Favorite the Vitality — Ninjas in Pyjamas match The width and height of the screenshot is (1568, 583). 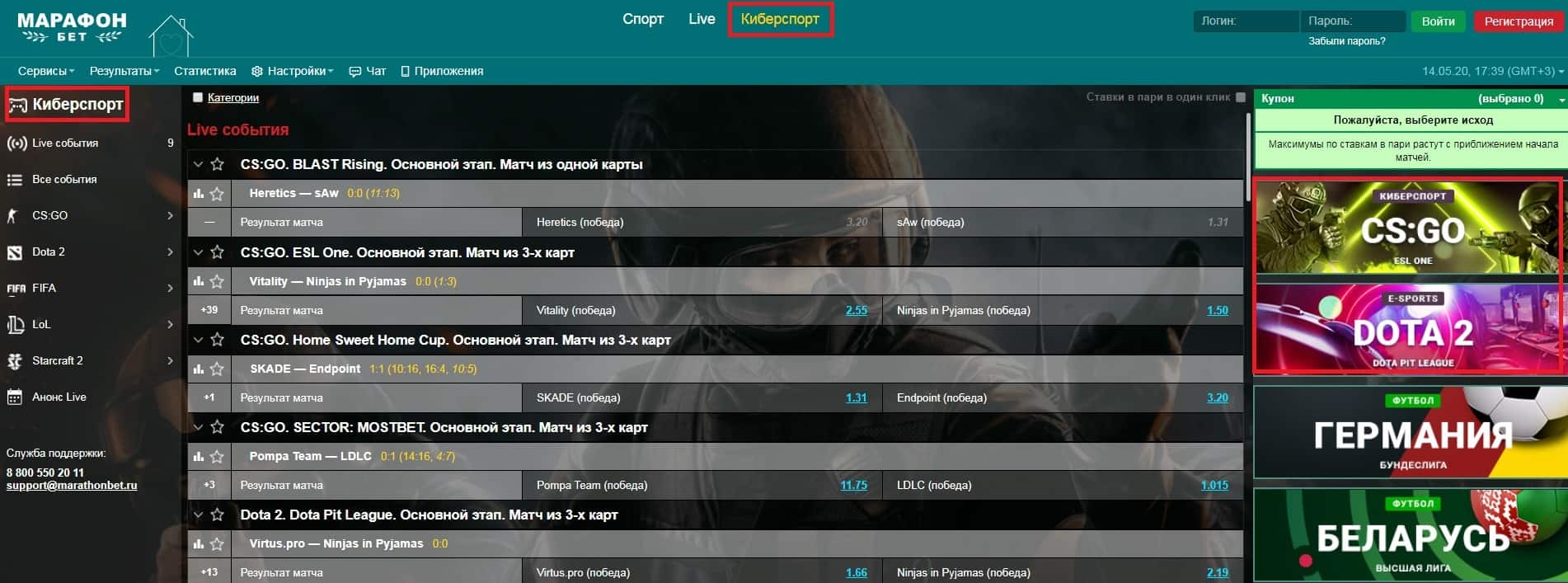(x=218, y=281)
